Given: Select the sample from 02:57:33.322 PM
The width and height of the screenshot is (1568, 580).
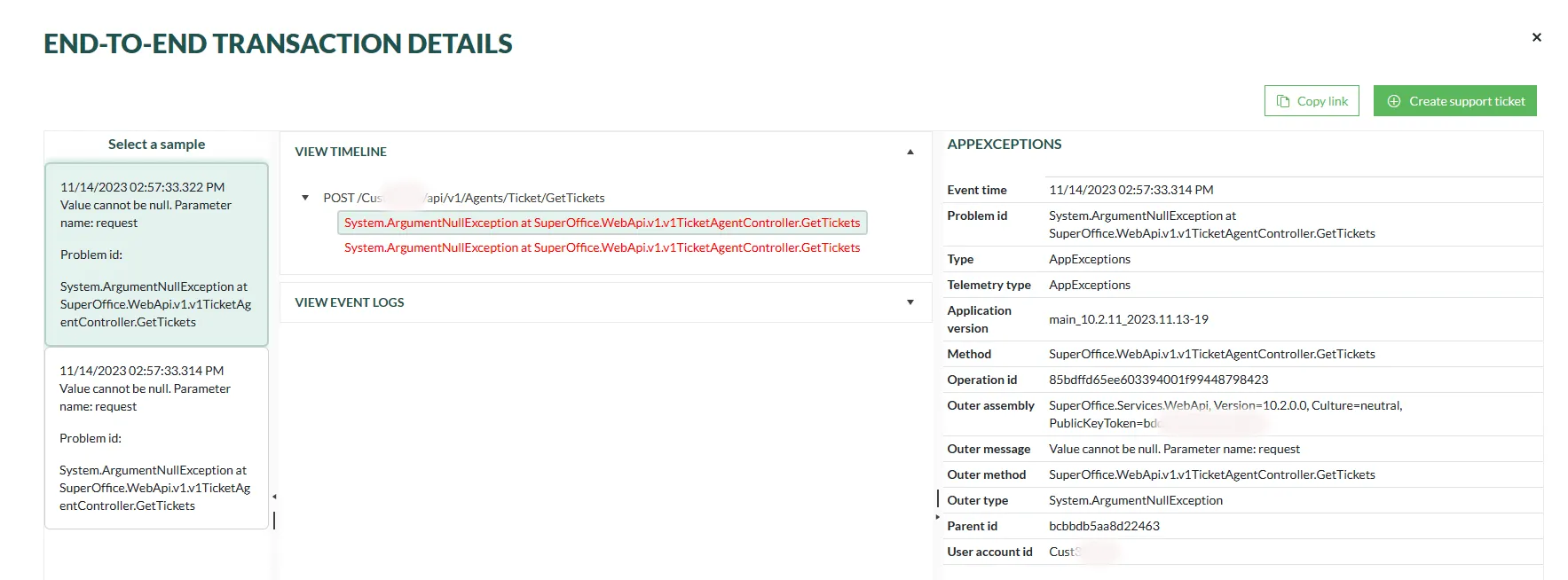Looking at the screenshot, I should 156,255.
